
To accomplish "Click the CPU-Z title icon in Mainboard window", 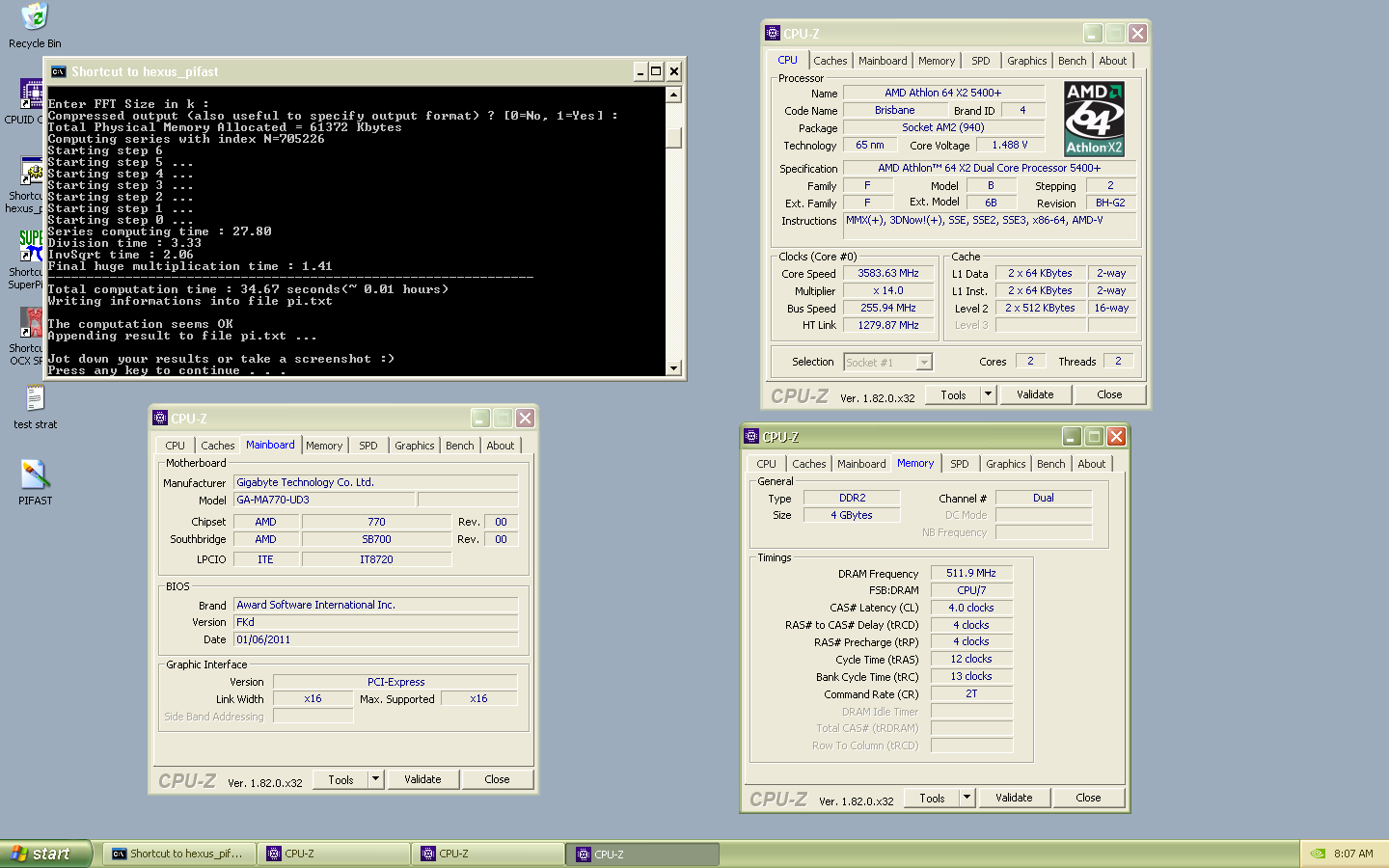I will point(160,418).
